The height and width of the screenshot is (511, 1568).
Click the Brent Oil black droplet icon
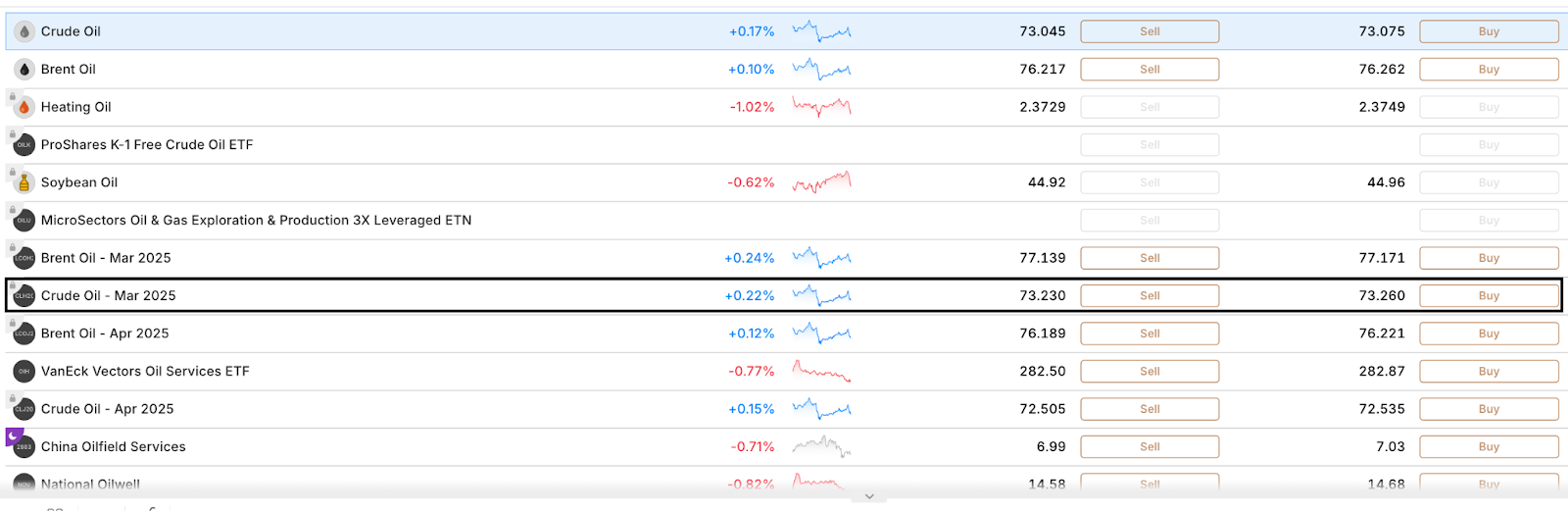tap(24, 70)
